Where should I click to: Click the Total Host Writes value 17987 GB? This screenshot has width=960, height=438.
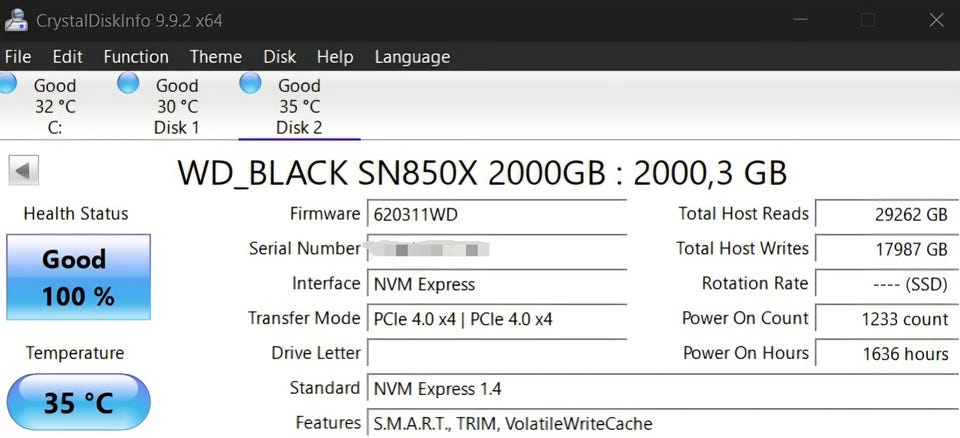click(x=887, y=249)
